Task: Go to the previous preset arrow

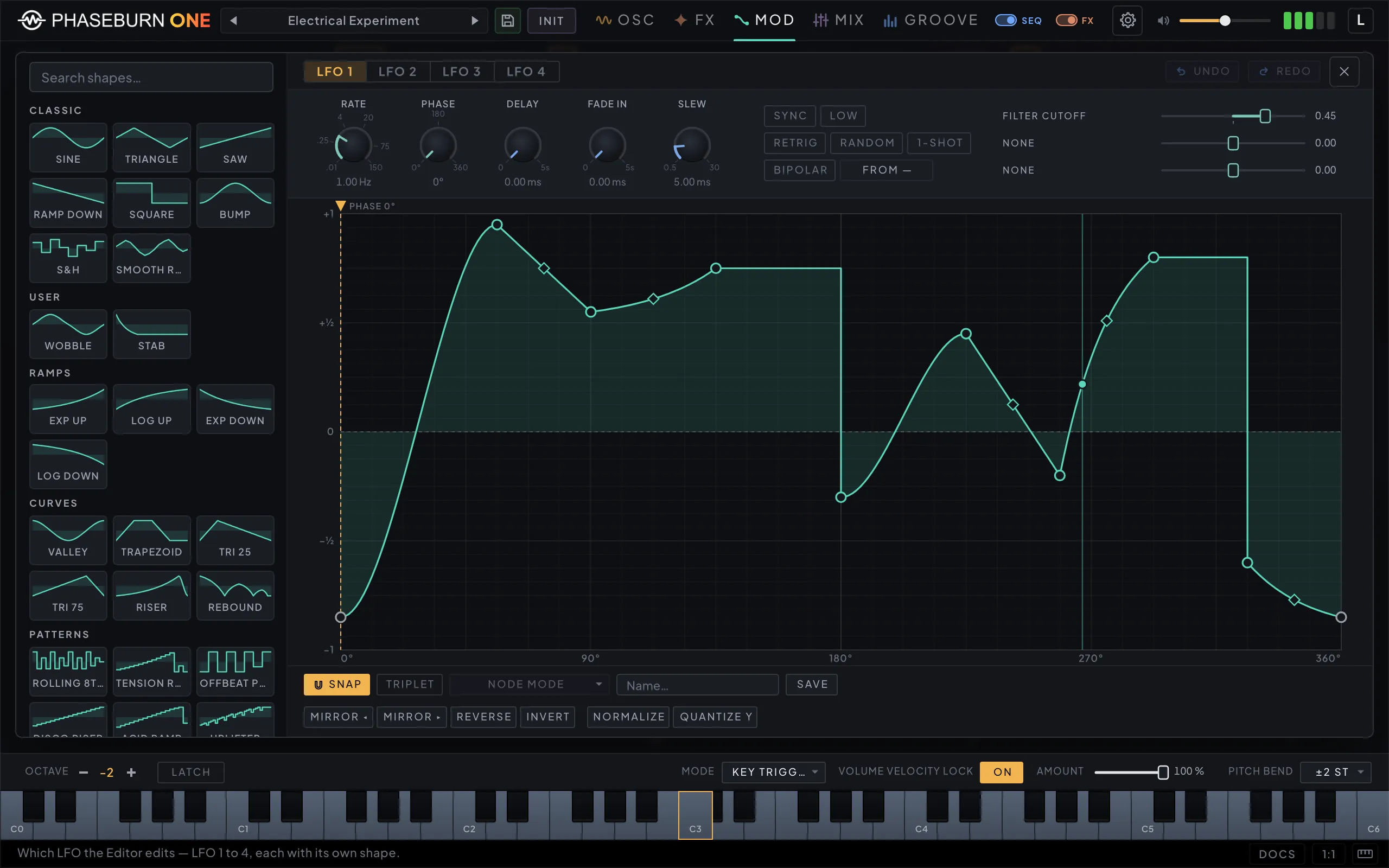Action: click(234, 21)
